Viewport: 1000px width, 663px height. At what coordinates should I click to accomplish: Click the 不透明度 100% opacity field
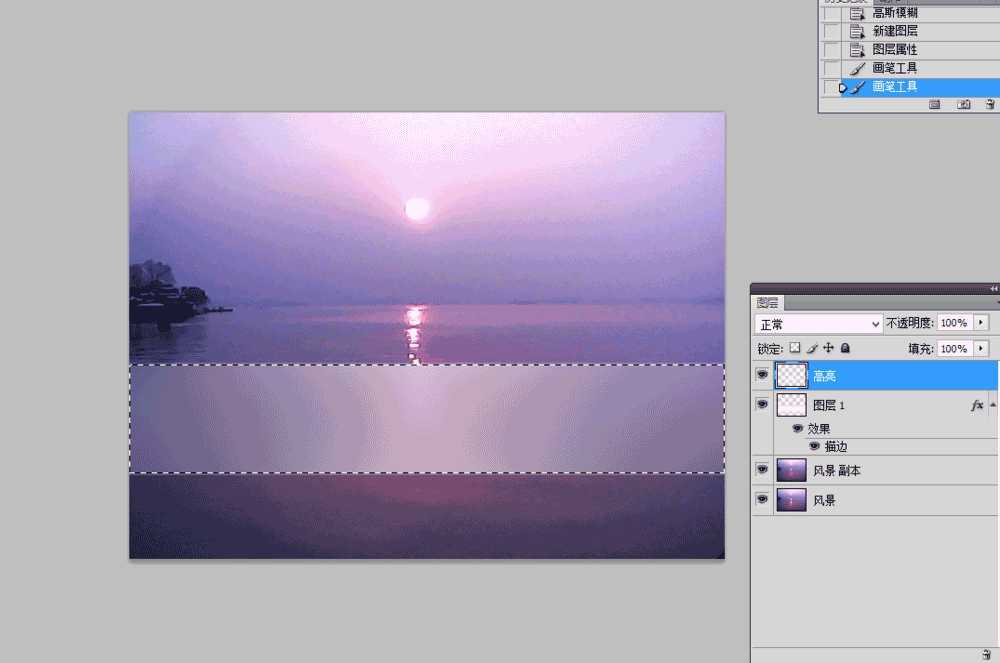point(954,323)
